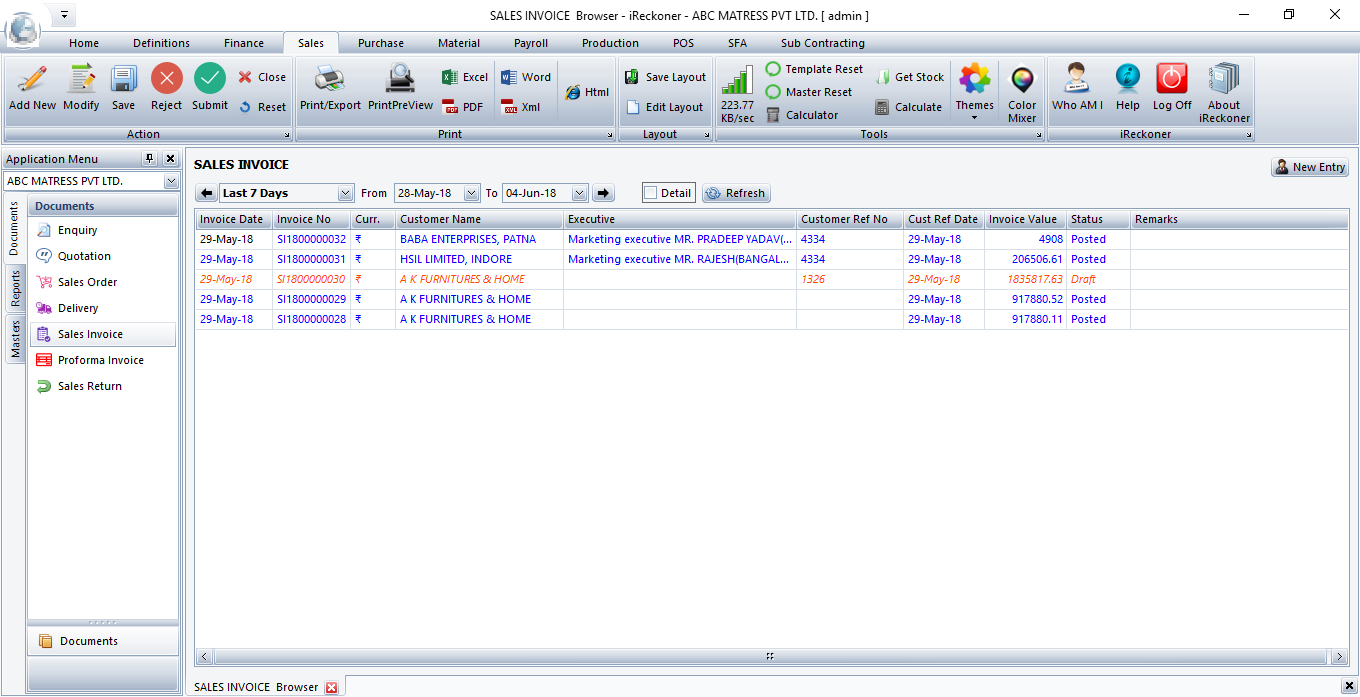The width and height of the screenshot is (1360, 697).
Task: Select the Master Reset radio option
Action: (x=773, y=92)
